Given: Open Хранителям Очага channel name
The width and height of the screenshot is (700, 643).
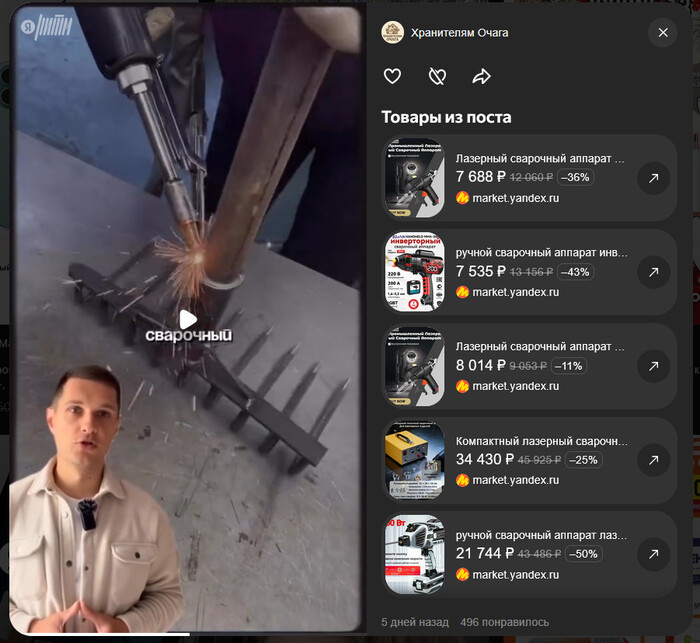Looking at the screenshot, I should (459, 33).
